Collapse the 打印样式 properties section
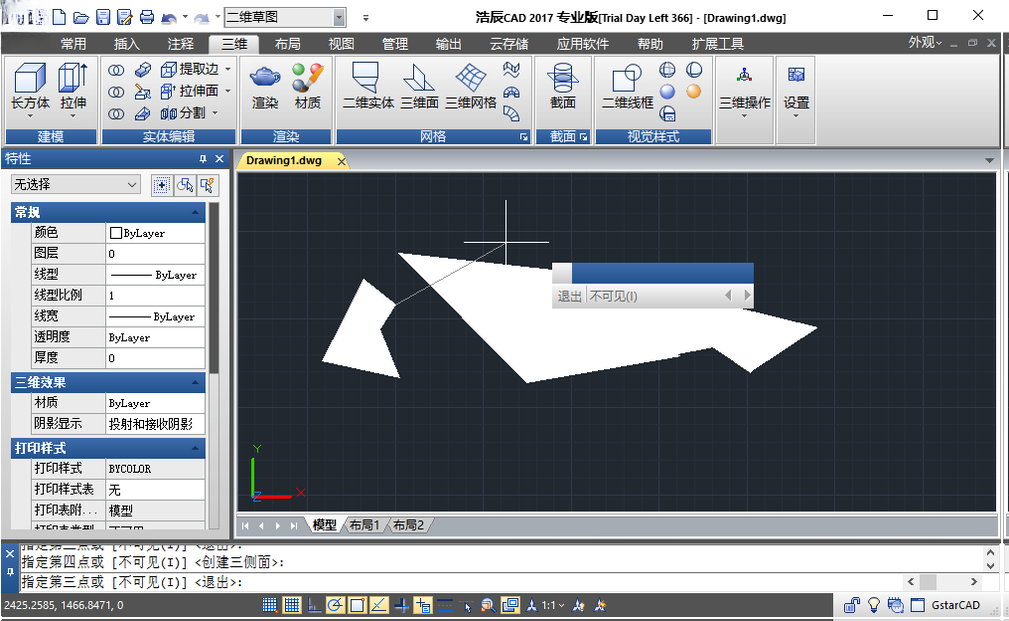 pos(195,449)
